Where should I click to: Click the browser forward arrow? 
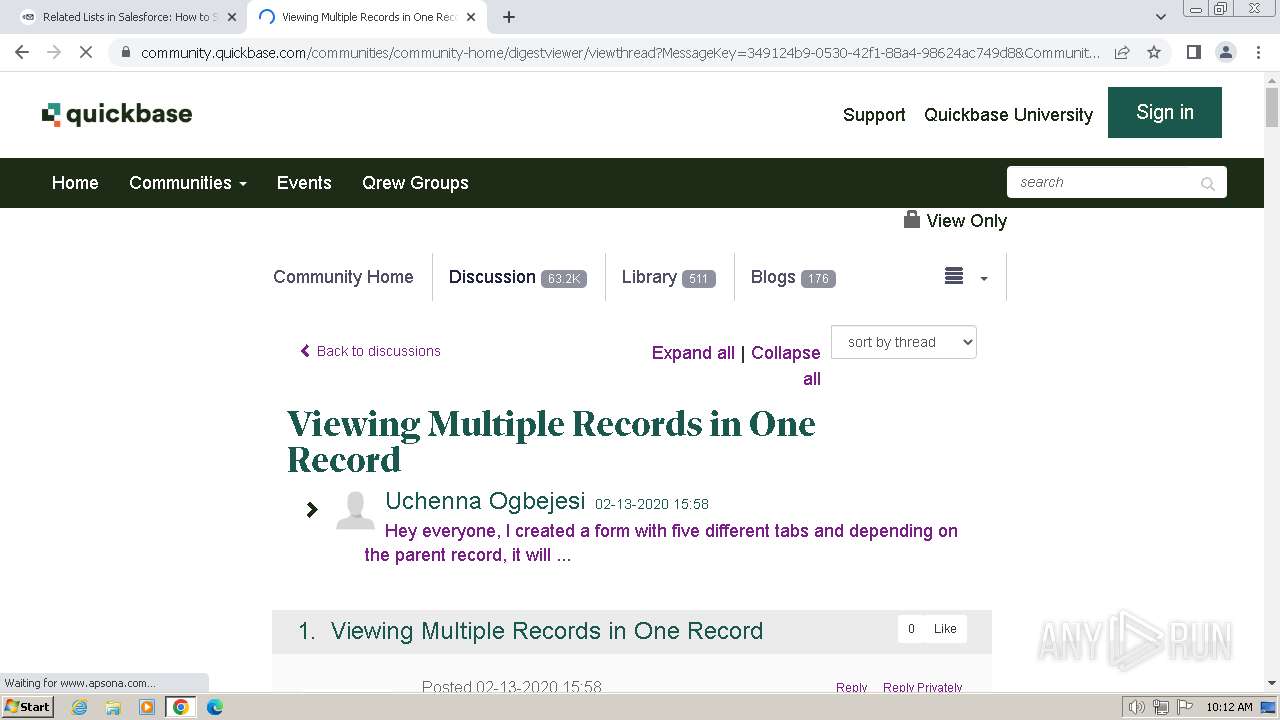click(x=54, y=52)
